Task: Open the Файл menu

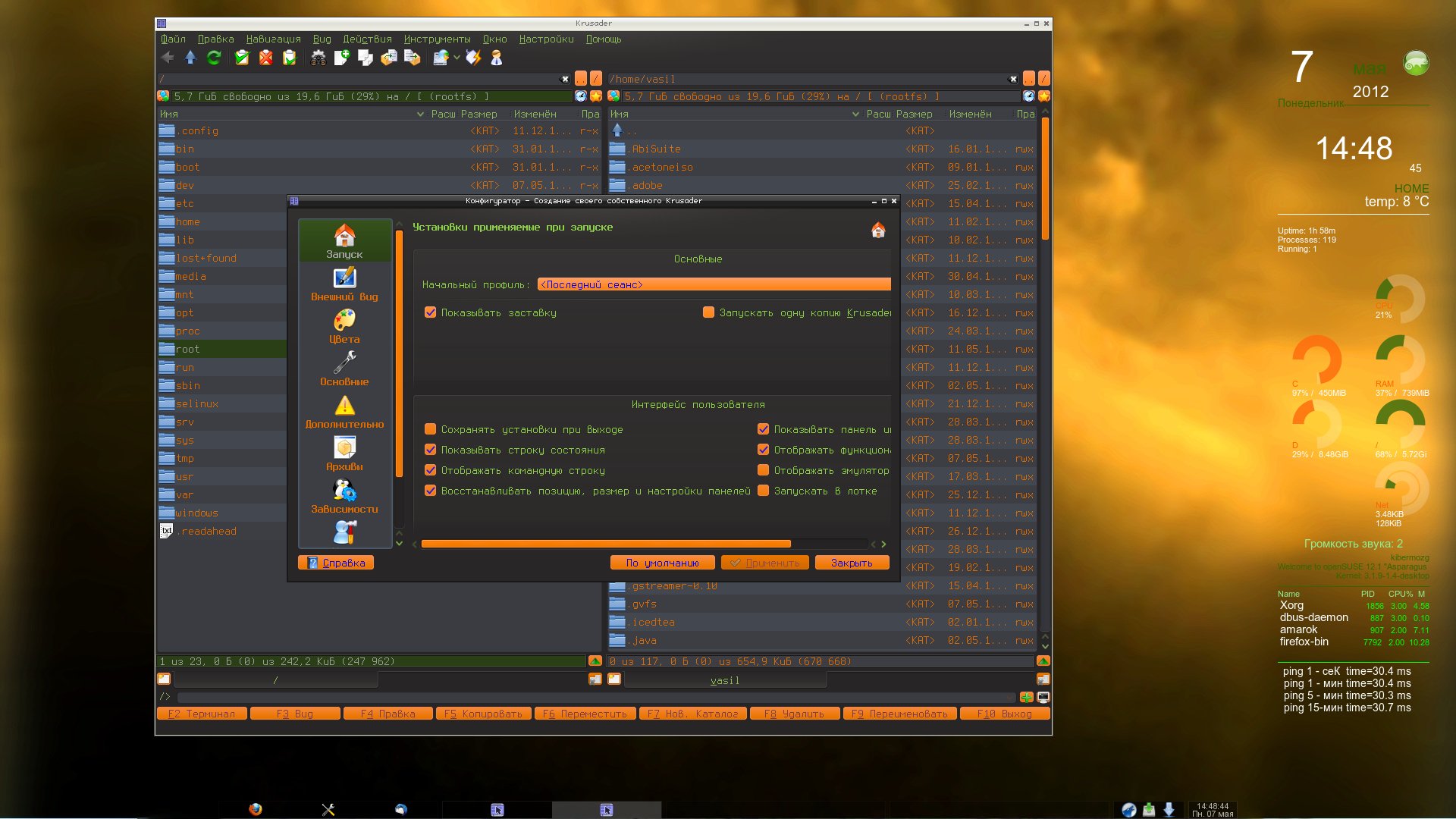Action: tap(173, 39)
